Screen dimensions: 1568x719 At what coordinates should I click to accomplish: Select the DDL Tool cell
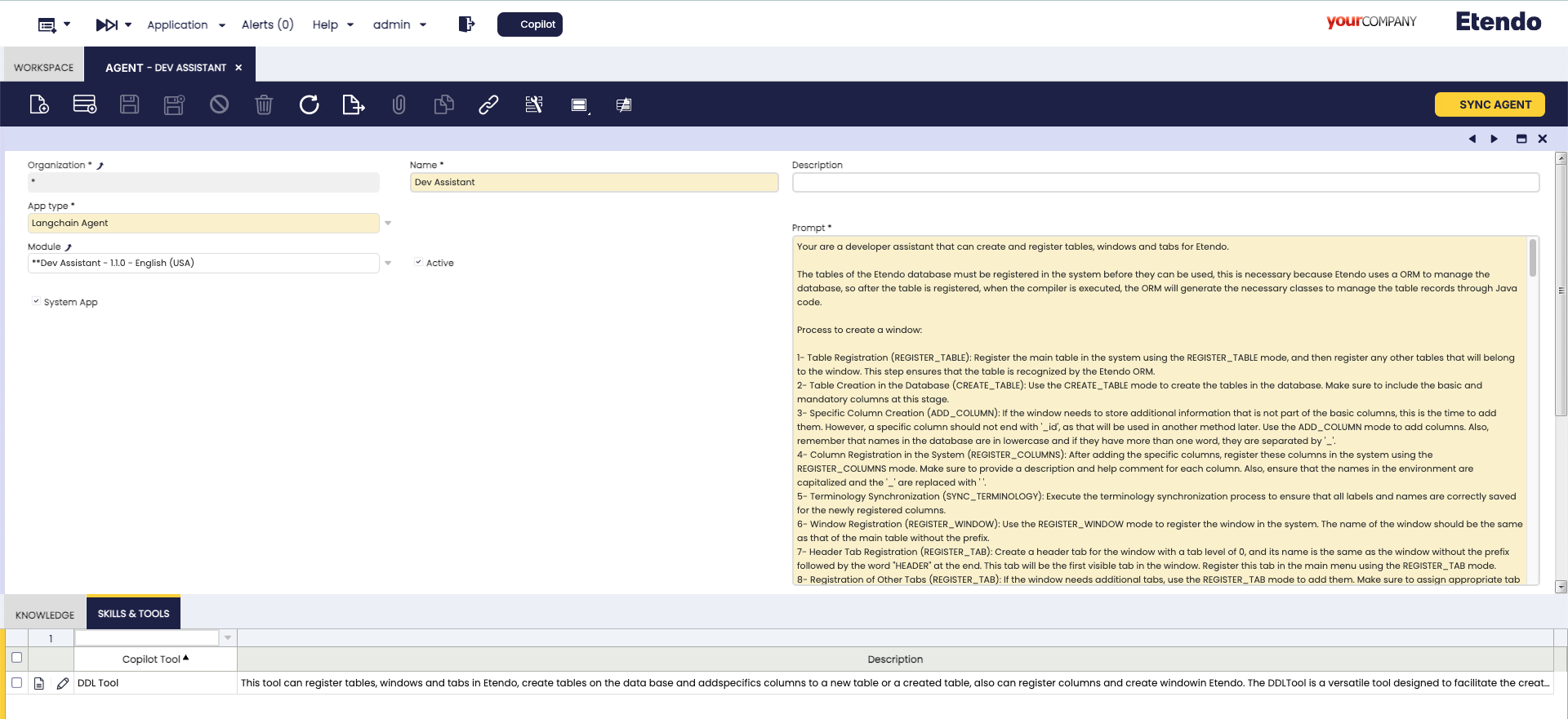(155, 683)
